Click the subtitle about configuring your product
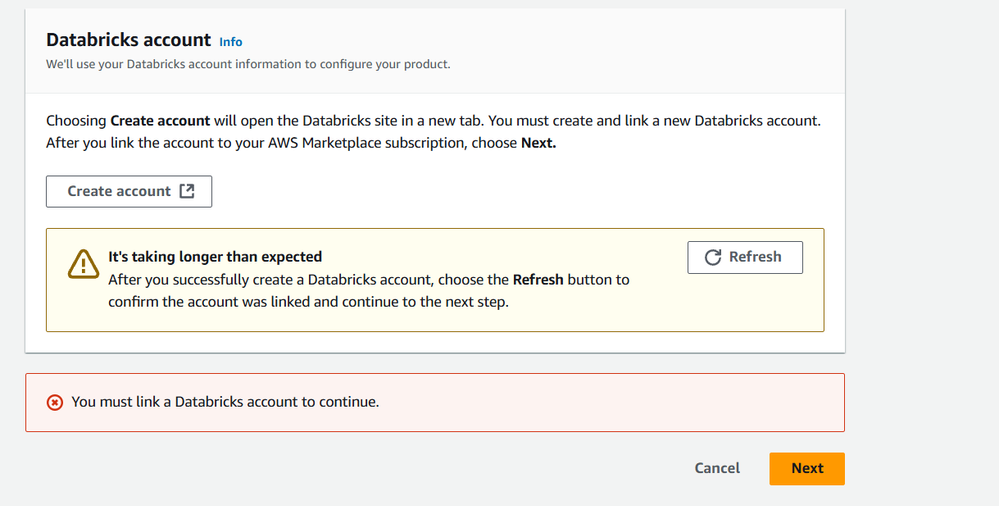 (248, 64)
